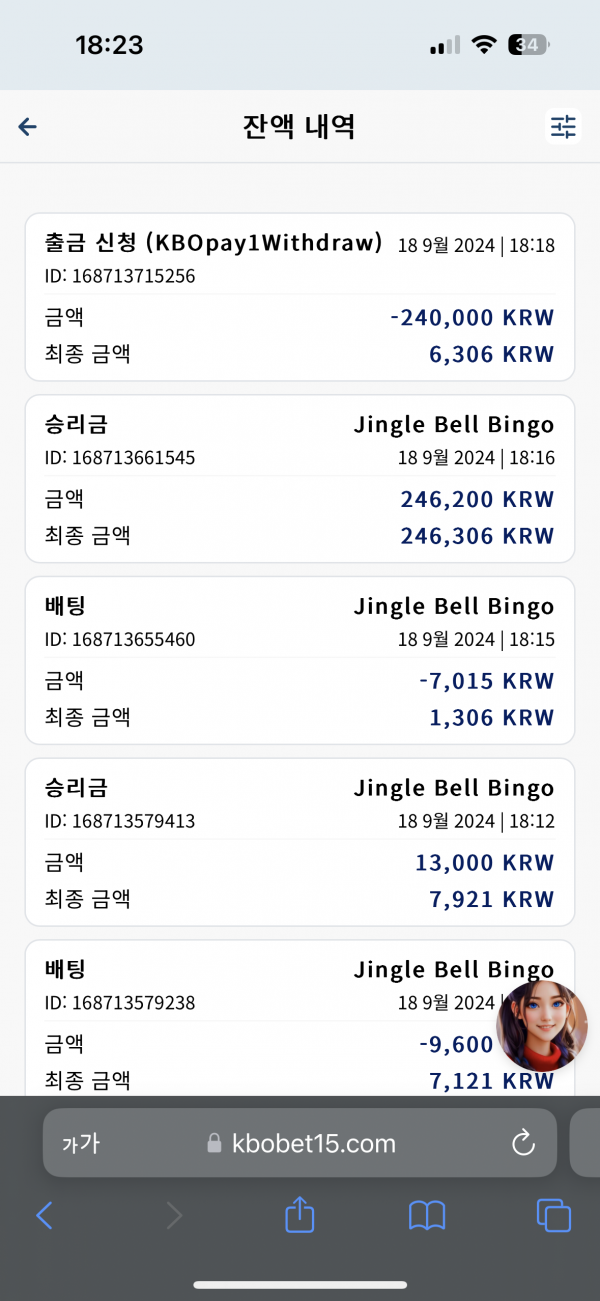Open the chat assistant avatar
Viewport: 600px width, 1301px height.
tap(542, 1026)
